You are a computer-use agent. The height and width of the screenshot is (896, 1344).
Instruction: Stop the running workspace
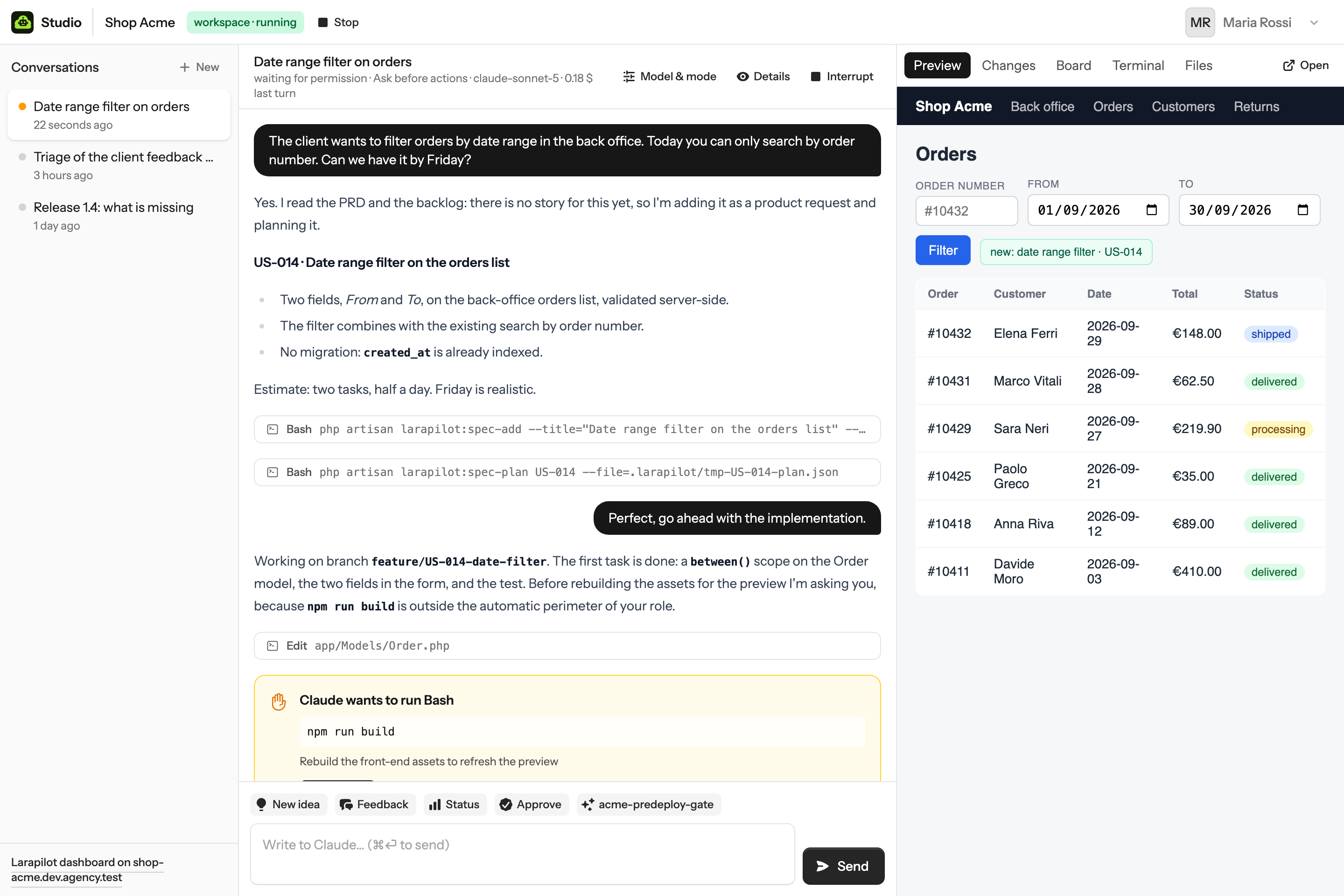(339, 22)
